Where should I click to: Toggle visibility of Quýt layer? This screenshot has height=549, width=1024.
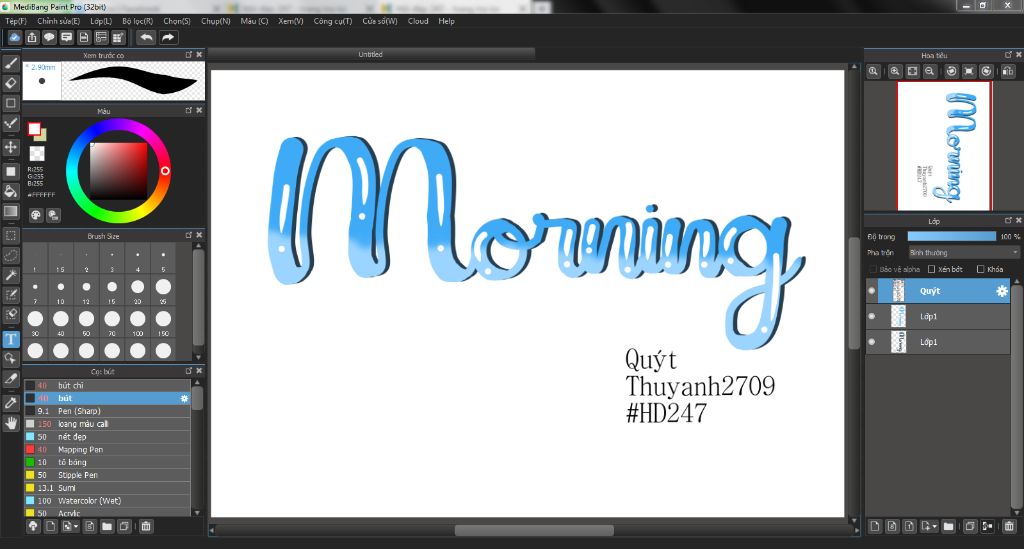872,291
